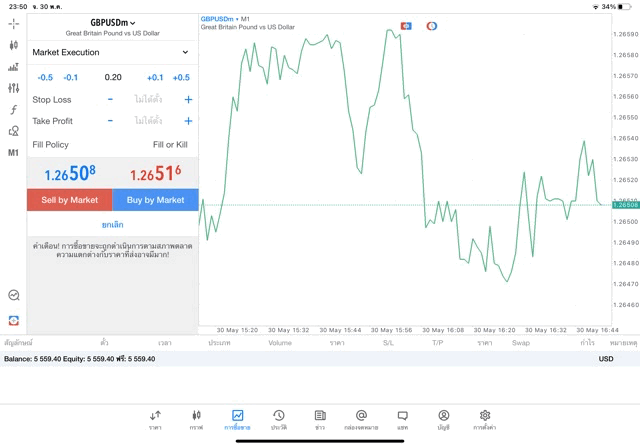Select the crosshair tool in left sidebar
This screenshot has height=447, width=640.
[x=13, y=23]
